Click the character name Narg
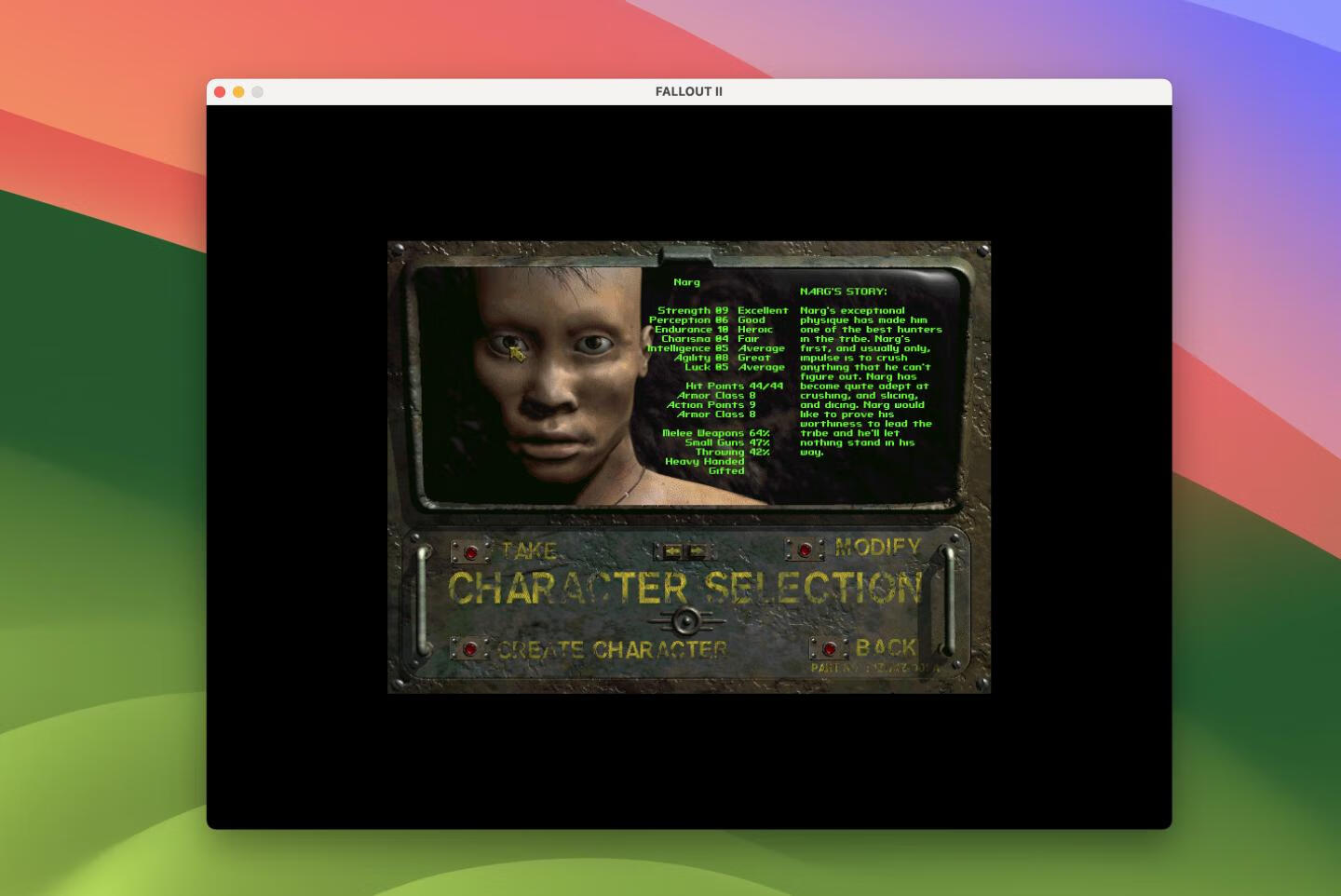 [x=686, y=282]
